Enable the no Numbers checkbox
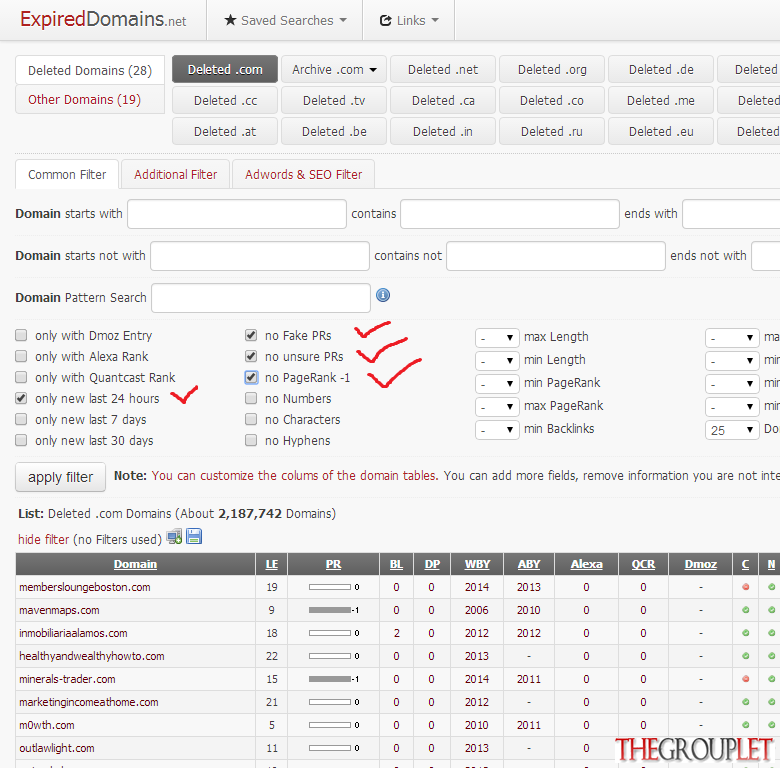780x768 pixels. click(251, 398)
